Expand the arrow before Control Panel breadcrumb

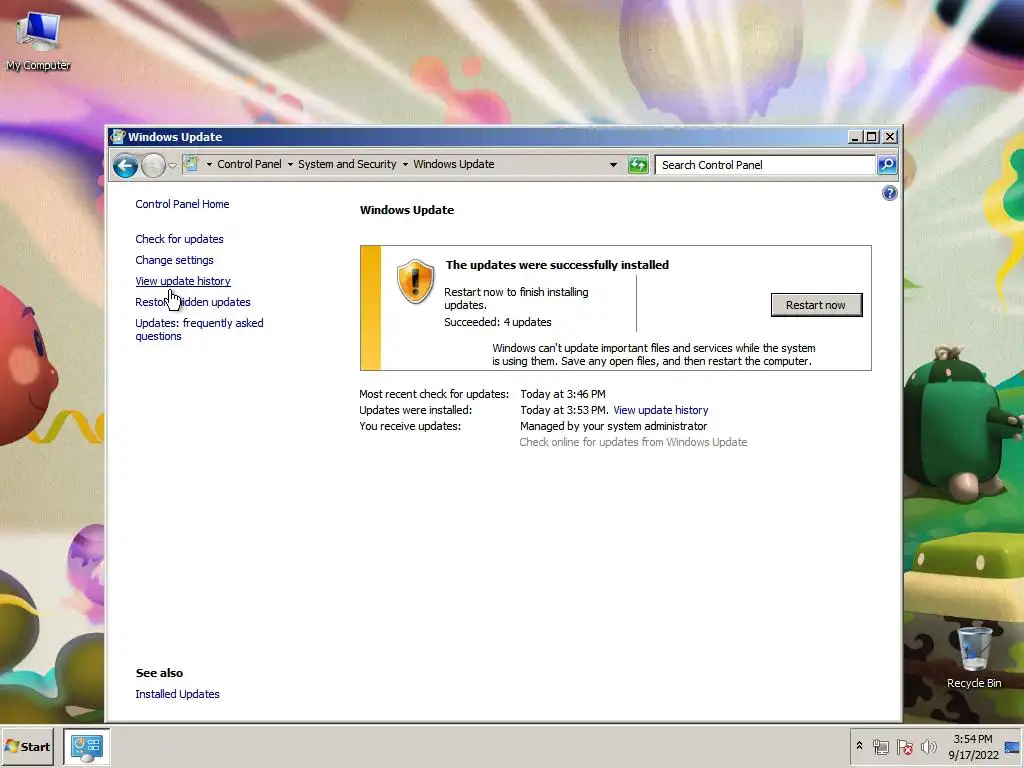(x=209, y=165)
